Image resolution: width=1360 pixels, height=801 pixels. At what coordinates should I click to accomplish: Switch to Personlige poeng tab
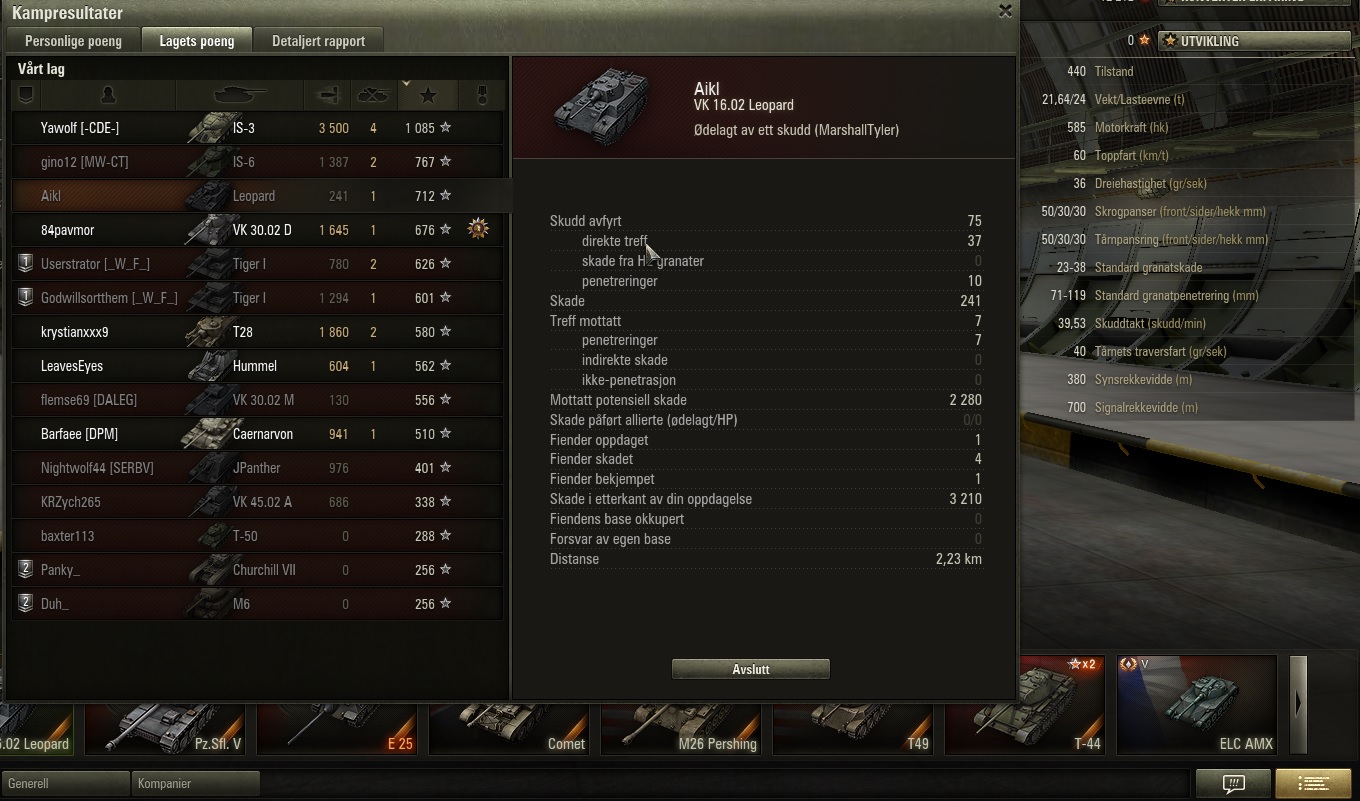[x=73, y=41]
